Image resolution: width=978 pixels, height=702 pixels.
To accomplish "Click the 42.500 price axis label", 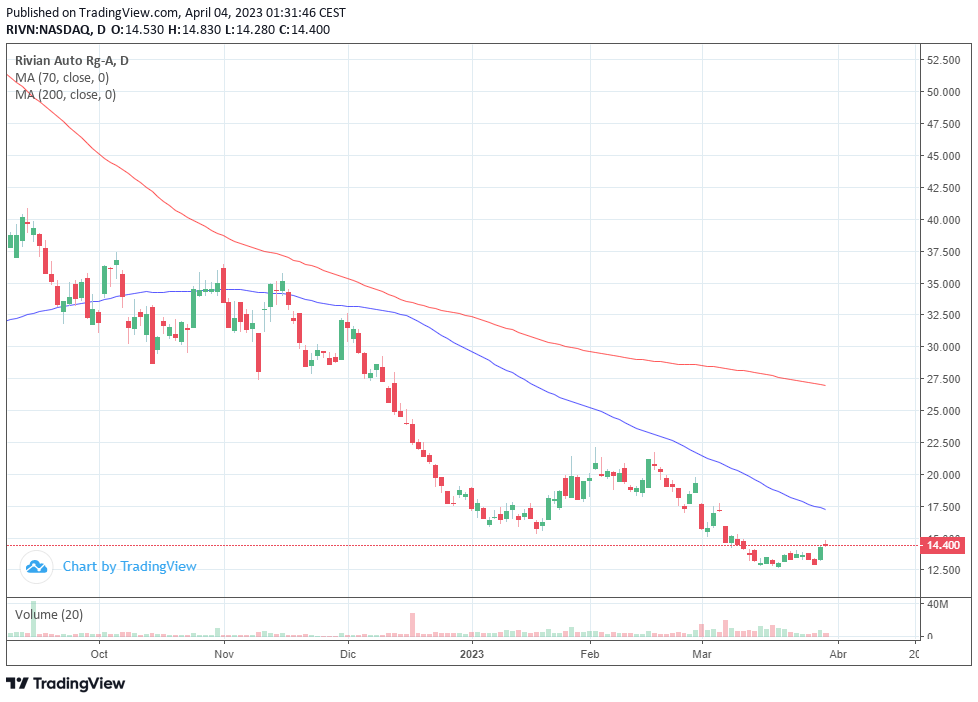I will (x=943, y=188).
